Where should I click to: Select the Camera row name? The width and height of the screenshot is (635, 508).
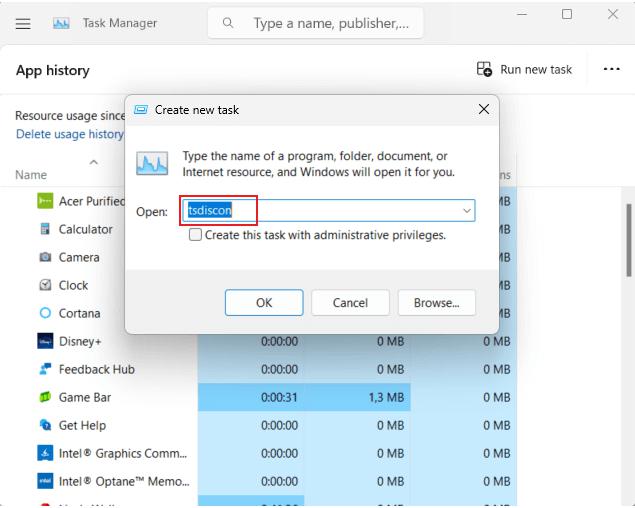[x=79, y=257]
